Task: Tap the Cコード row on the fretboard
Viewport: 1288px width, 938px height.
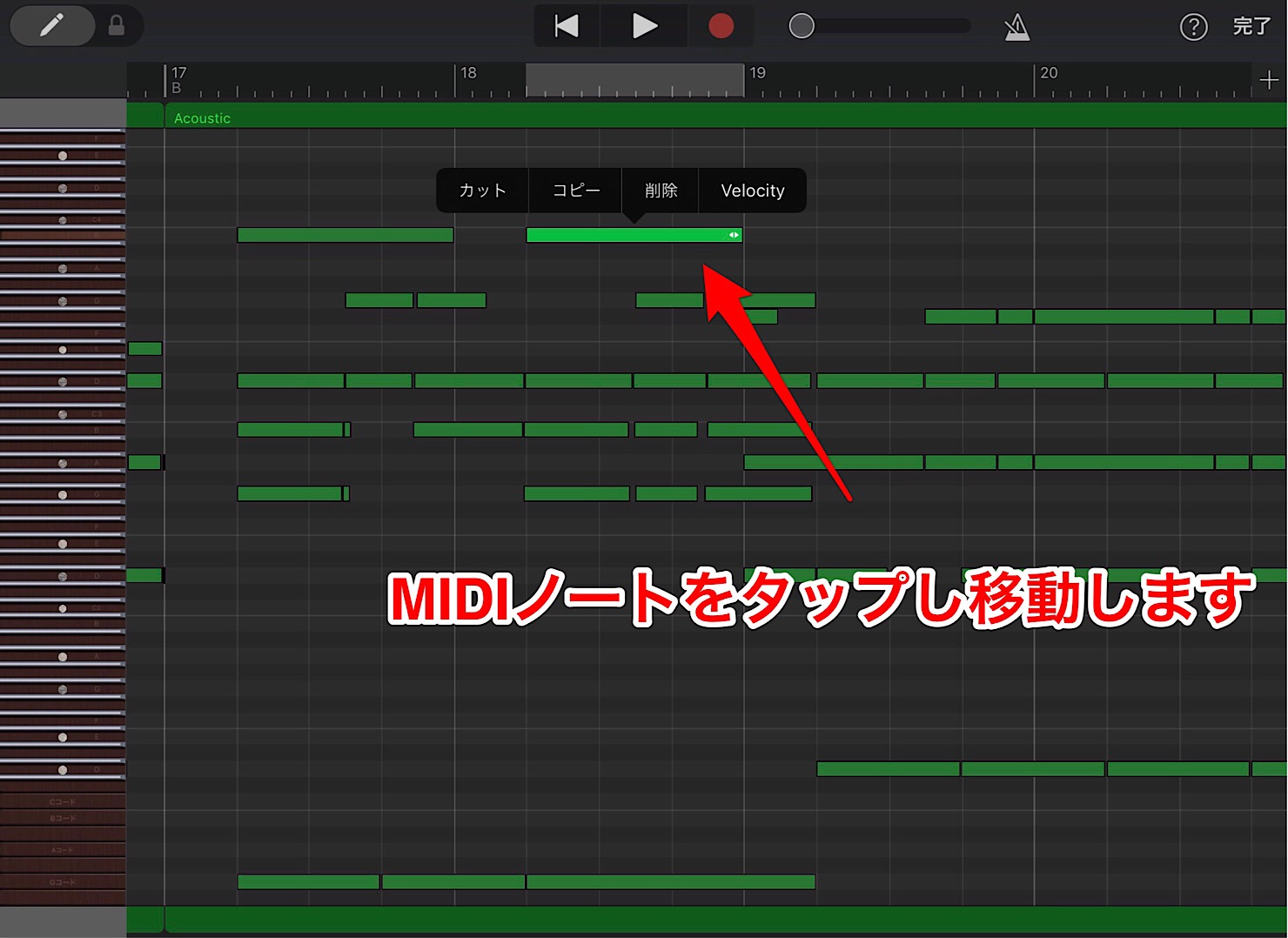Action: (63, 801)
